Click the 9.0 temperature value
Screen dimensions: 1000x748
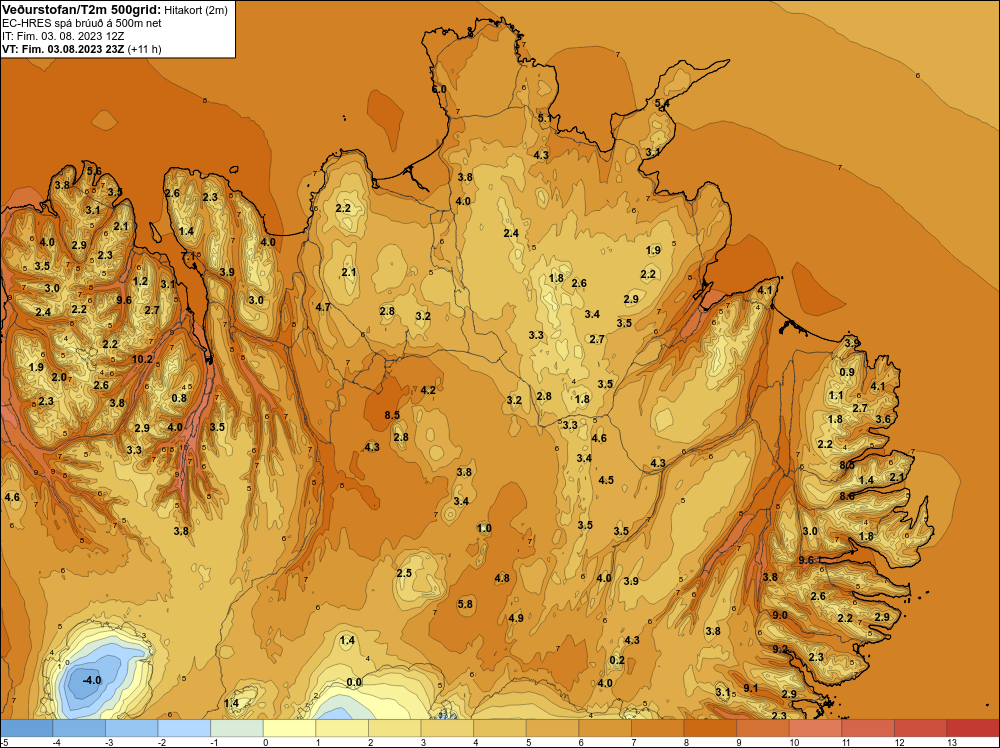(780, 615)
